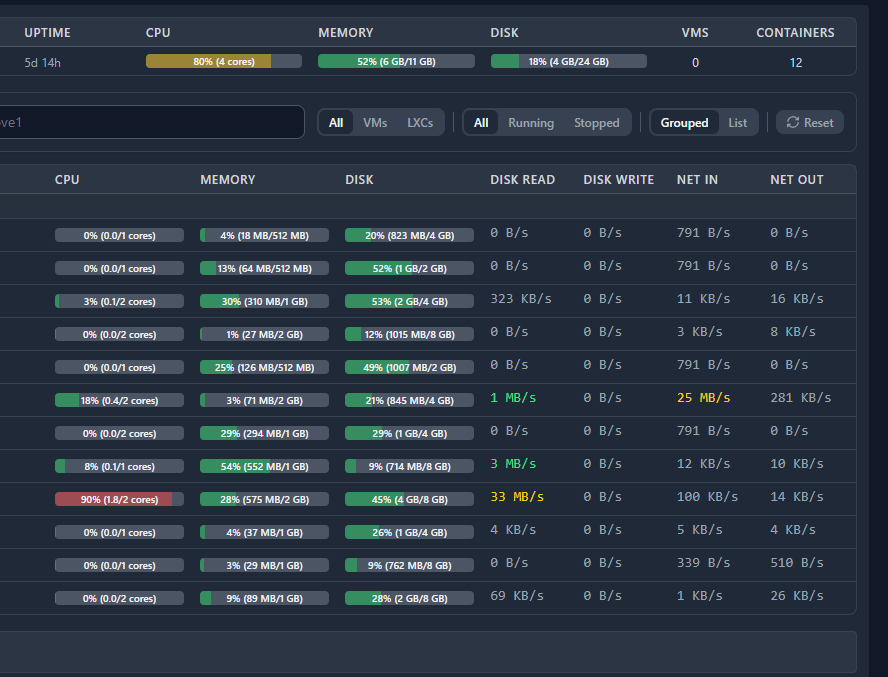Select the All option beside VMs
Image resolution: width=888 pixels, height=677 pixels.
[336, 122]
